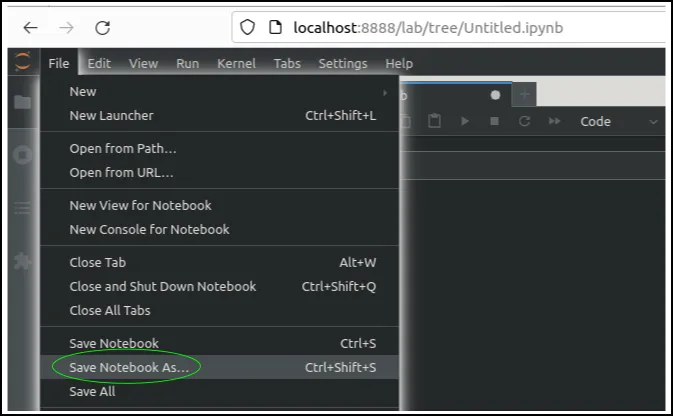Select Save All menu entry
This screenshot has height=416, width=673.
[x=220, y=392]
